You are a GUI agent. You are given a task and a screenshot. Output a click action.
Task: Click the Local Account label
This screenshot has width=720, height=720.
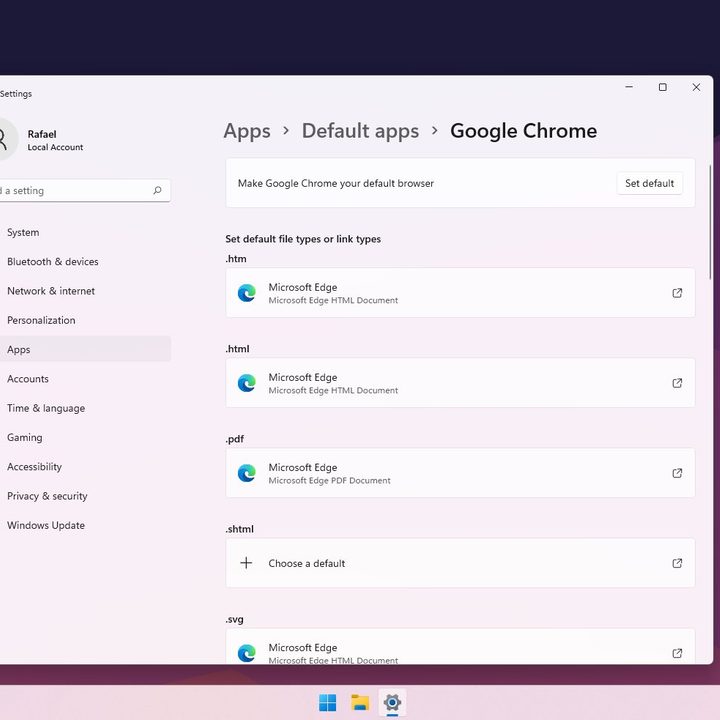[55, 147]
